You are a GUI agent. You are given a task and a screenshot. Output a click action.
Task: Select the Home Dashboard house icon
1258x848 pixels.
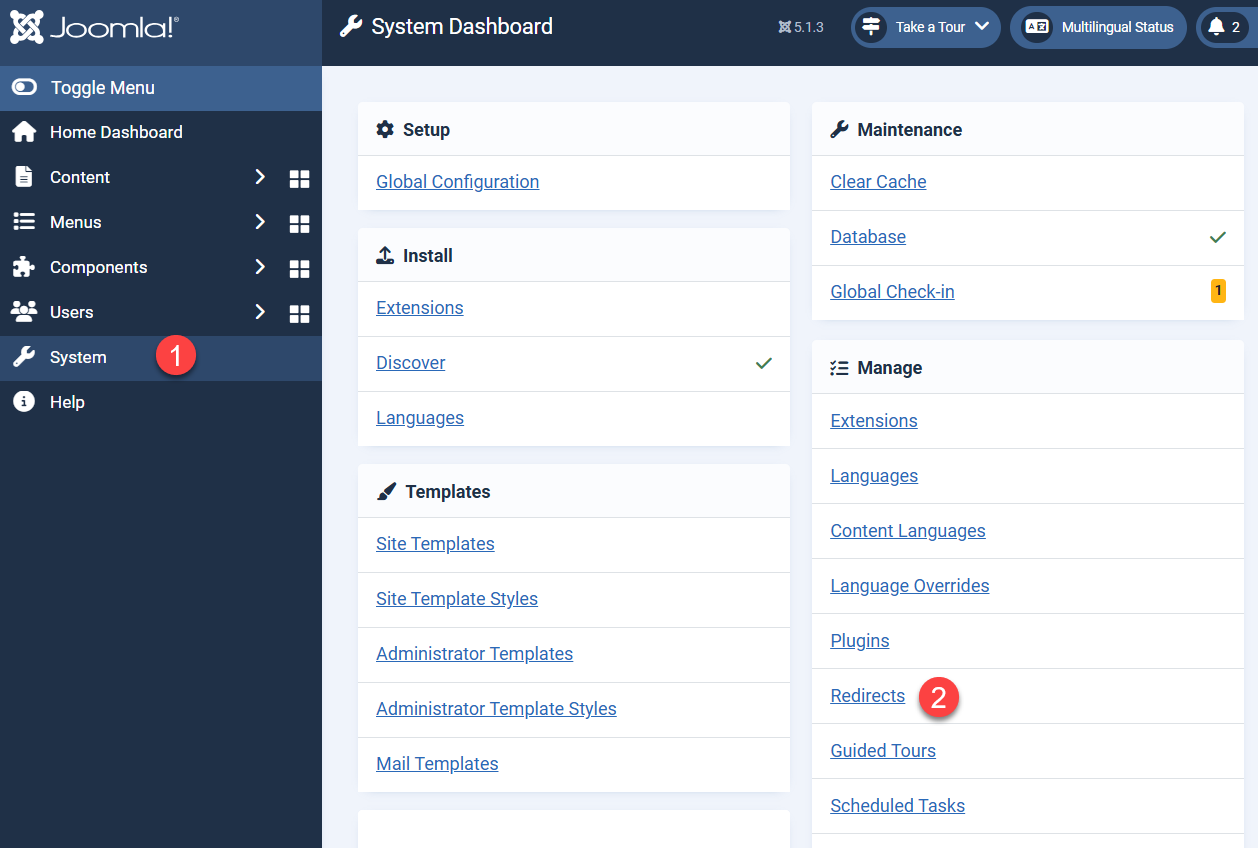23,132
